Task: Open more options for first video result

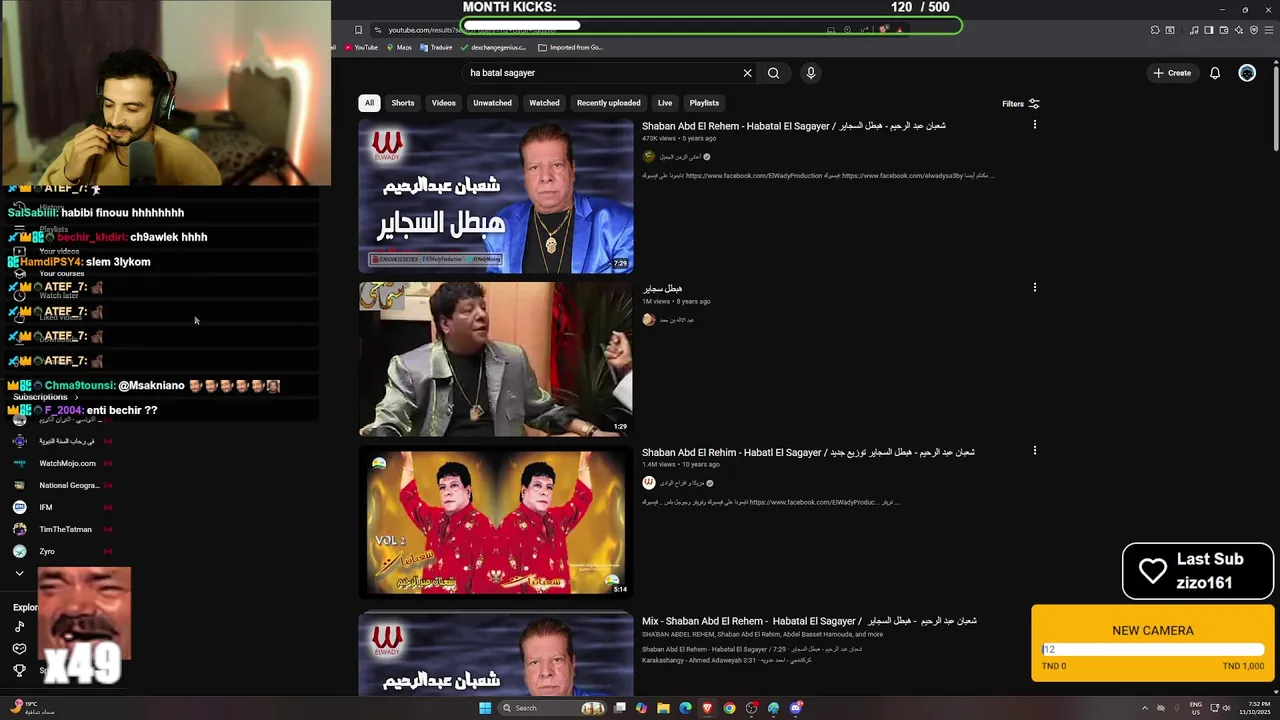Action: (1034, 125)
